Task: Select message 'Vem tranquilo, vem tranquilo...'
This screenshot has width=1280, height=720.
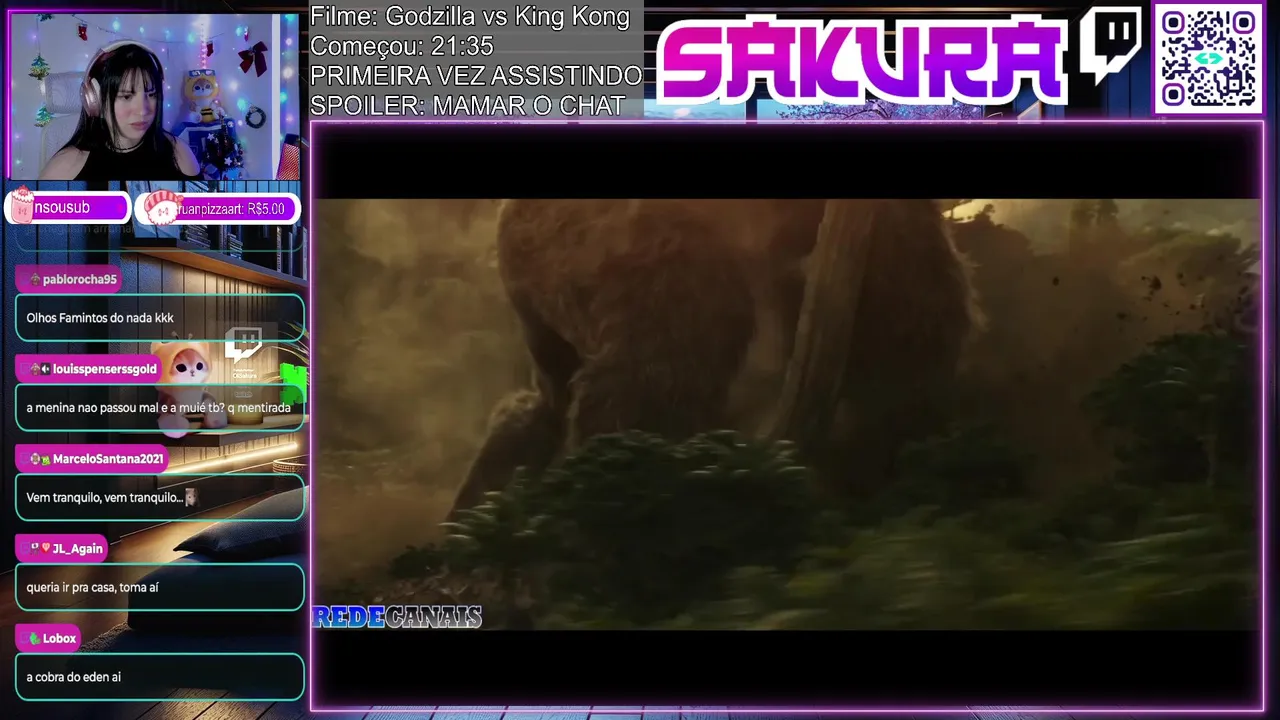Action: click(x=160, y=497)
